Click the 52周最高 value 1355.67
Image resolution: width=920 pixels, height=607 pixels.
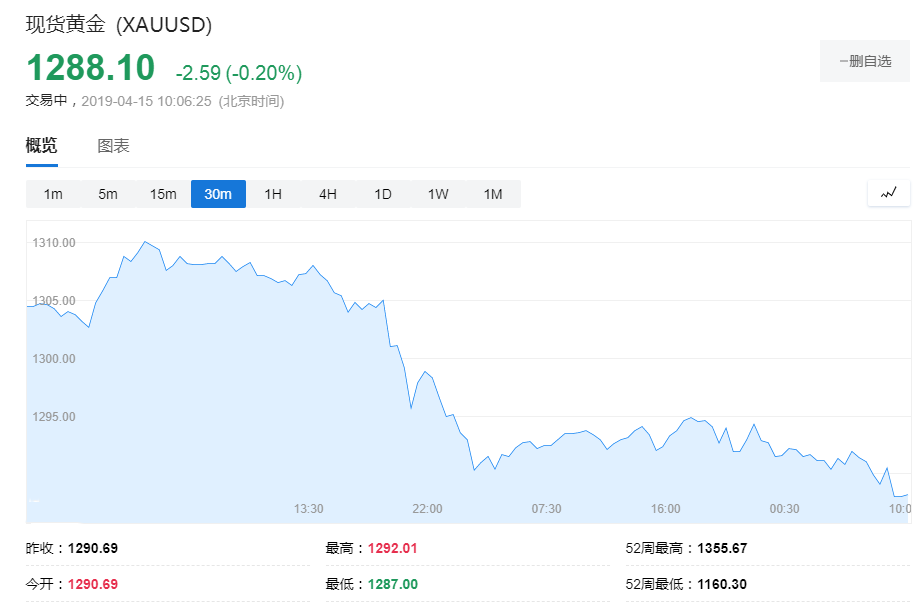point(722,548)
